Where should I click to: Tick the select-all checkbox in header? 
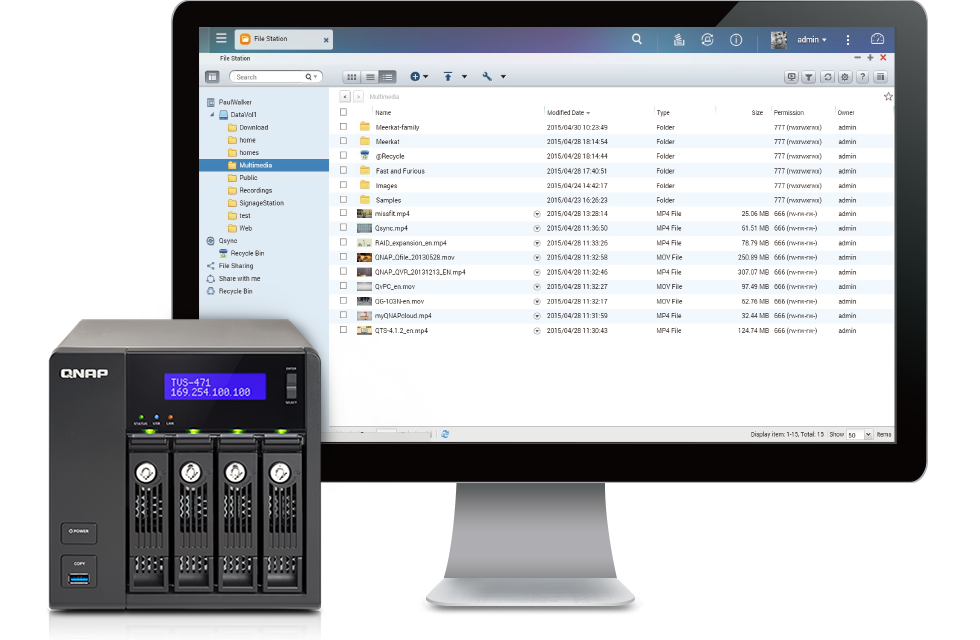tap(343, 112)
